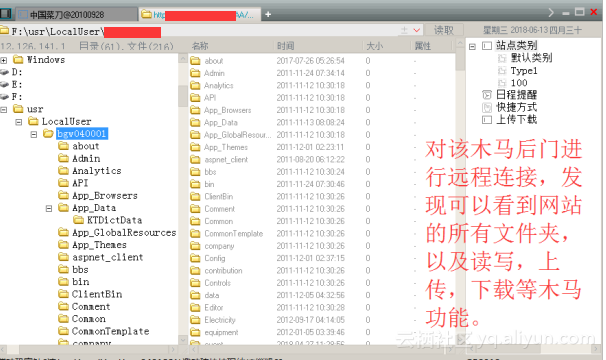Click the App_Data folder icon in file list

pyautogui.click(x=195, y=123)
